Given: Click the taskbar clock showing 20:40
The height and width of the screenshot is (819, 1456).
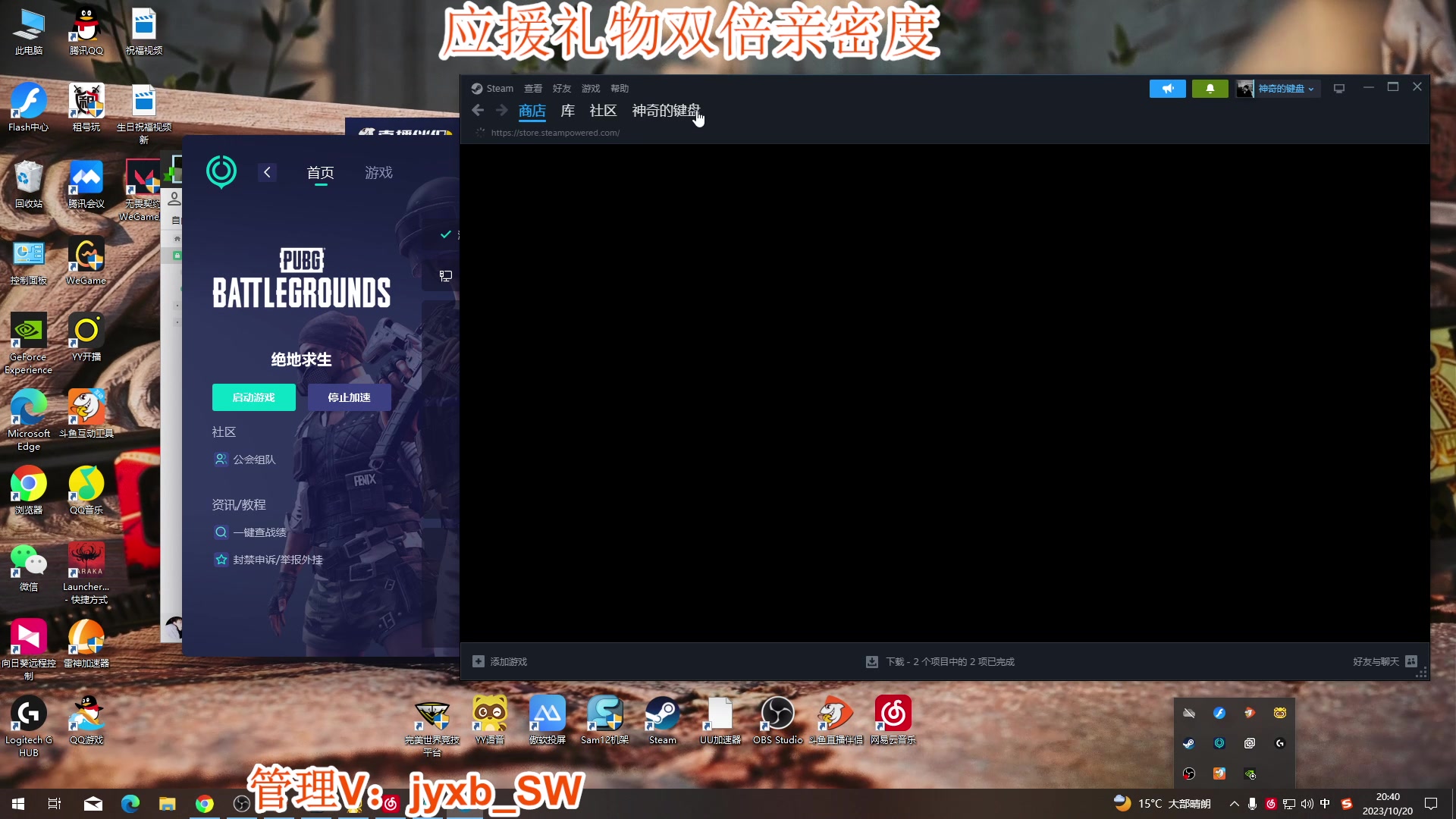Looking at the screenshot, I should pos(1388,804).
